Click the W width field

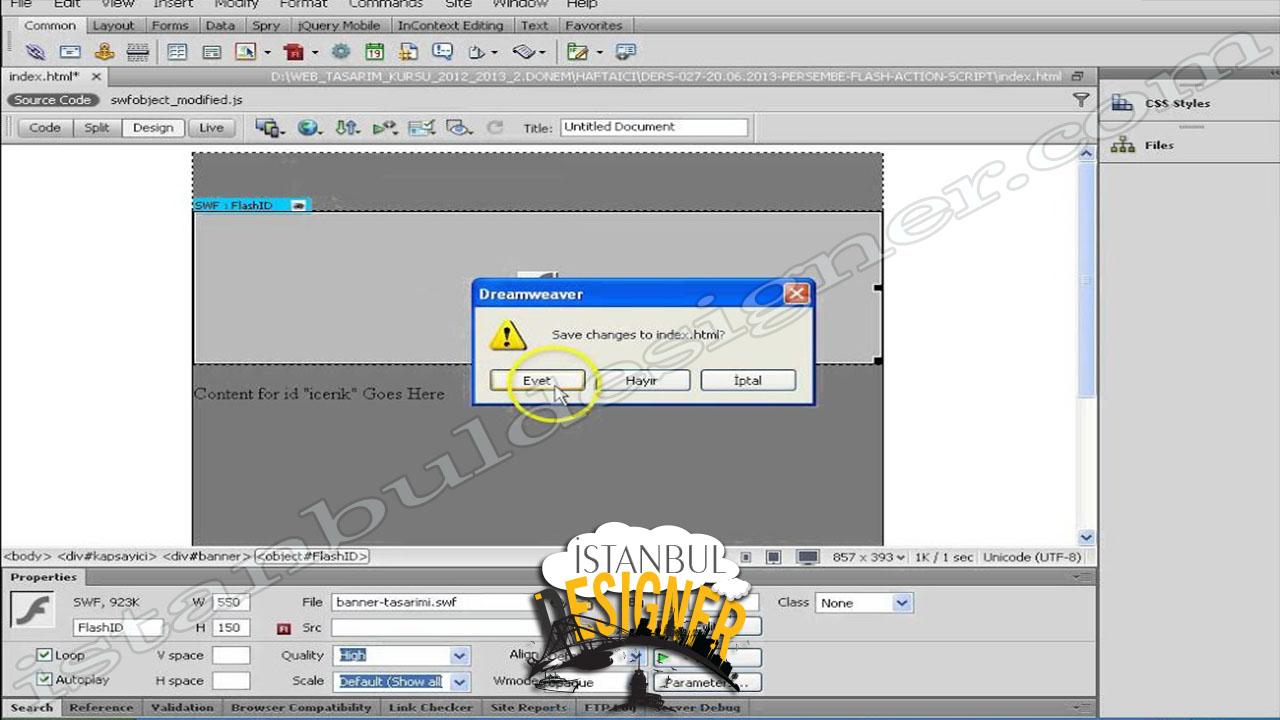coord(231,603)
